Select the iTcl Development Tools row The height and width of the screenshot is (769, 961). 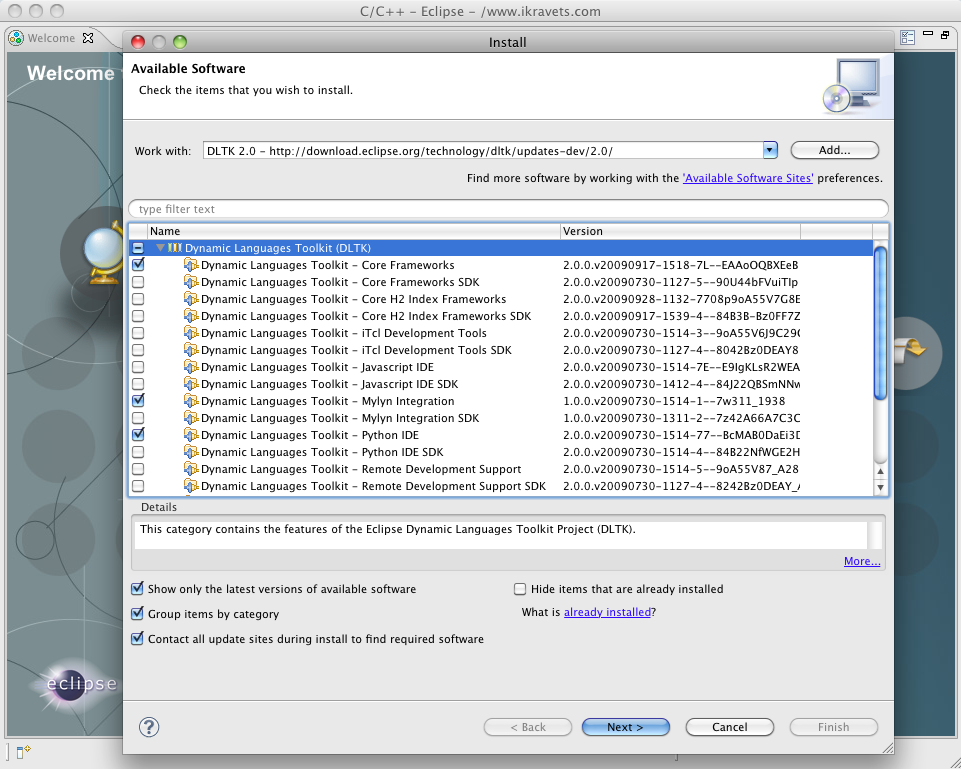(x=501, y=333)
